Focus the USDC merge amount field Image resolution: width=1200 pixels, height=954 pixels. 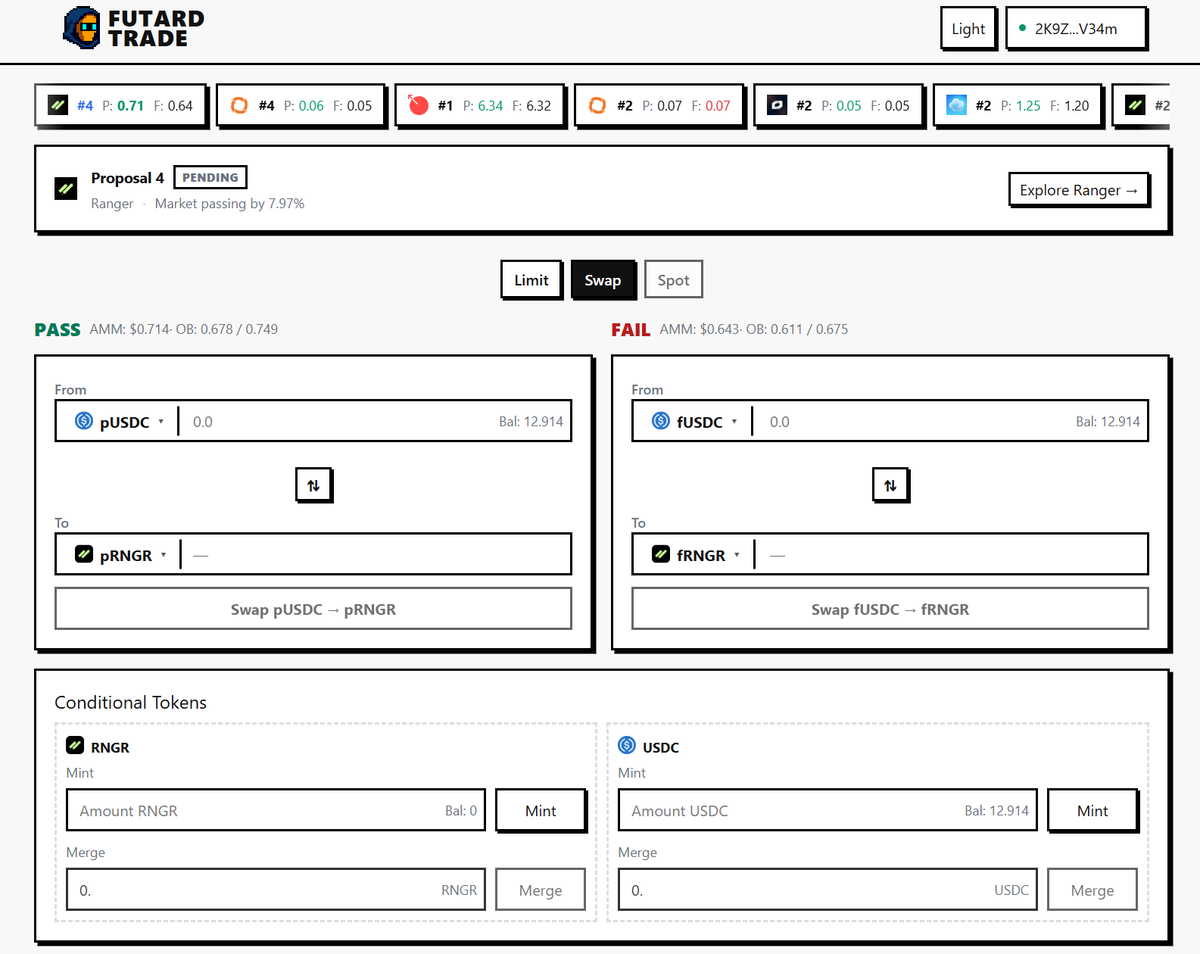tap(828, 890)
